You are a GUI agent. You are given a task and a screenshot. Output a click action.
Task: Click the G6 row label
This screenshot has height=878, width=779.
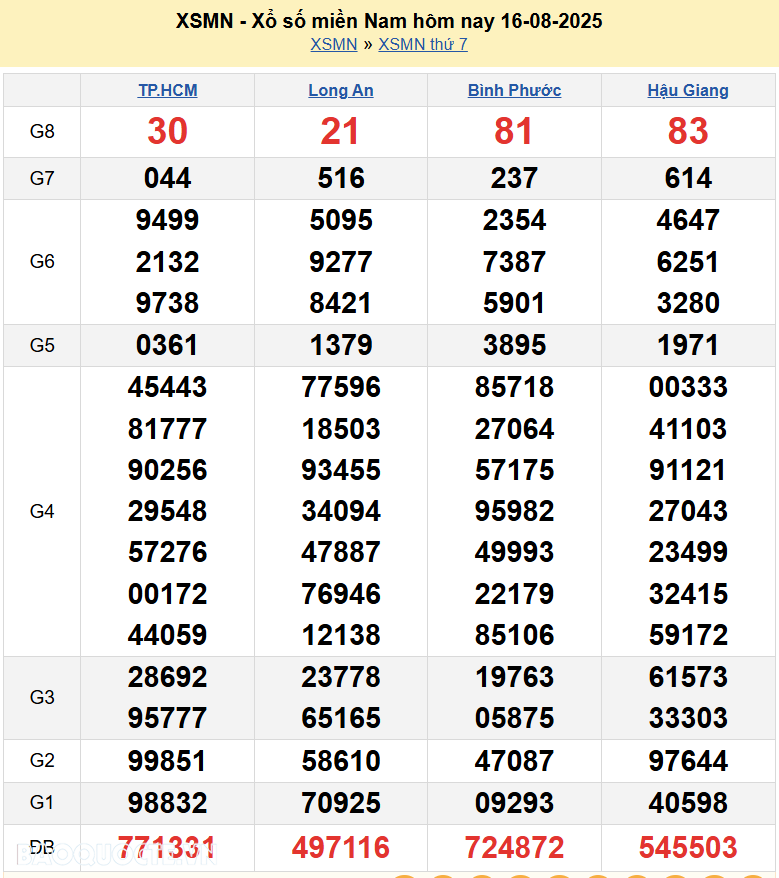point(42,261)
